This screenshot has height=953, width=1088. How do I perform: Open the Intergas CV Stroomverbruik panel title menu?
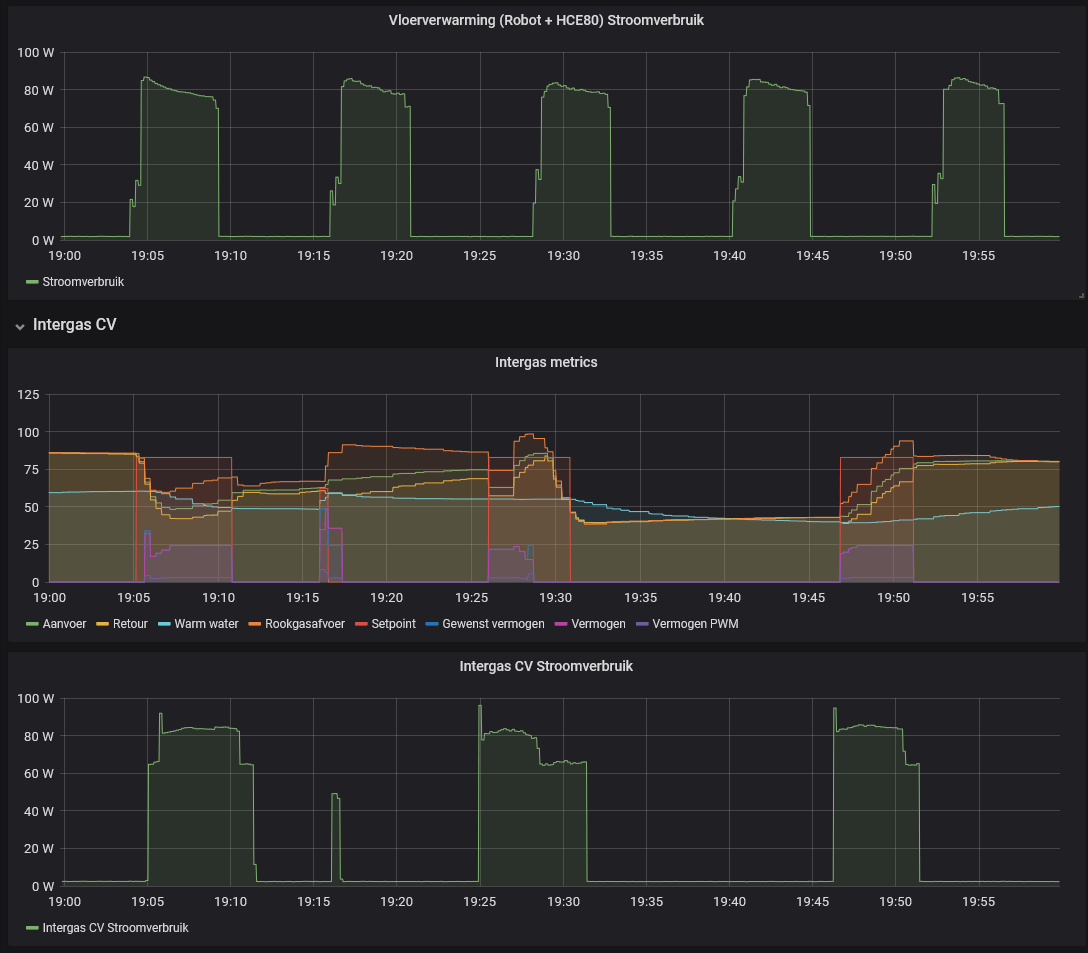(545, 666)
